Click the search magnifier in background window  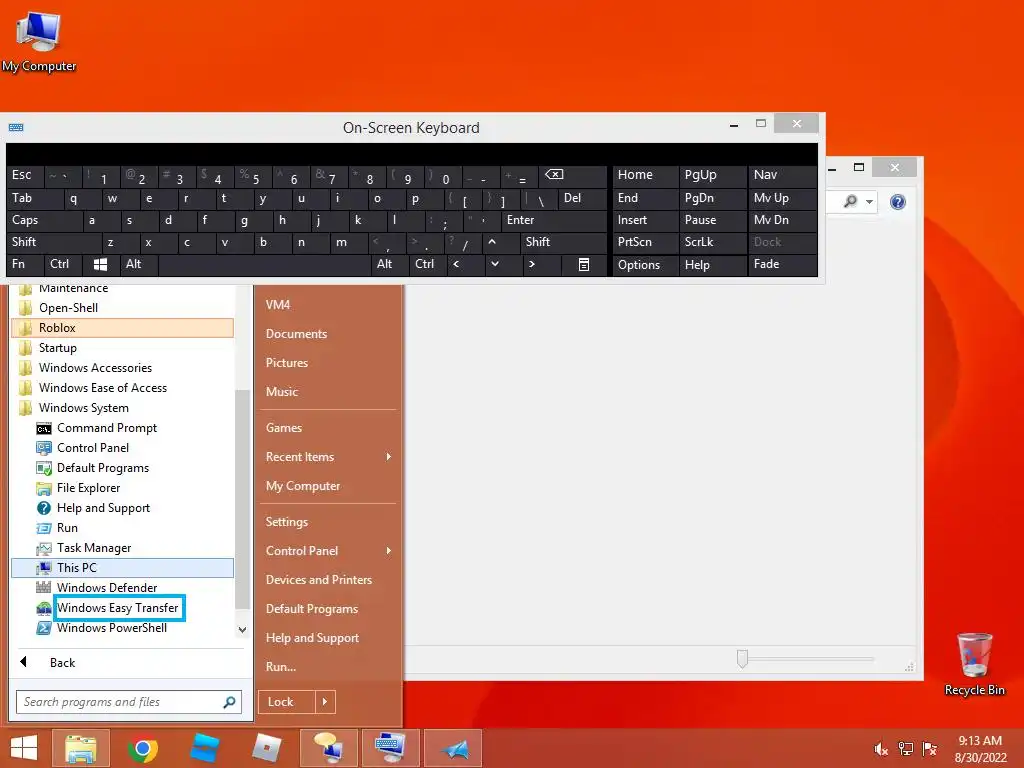pyautogui.click(x=850, y=201)
